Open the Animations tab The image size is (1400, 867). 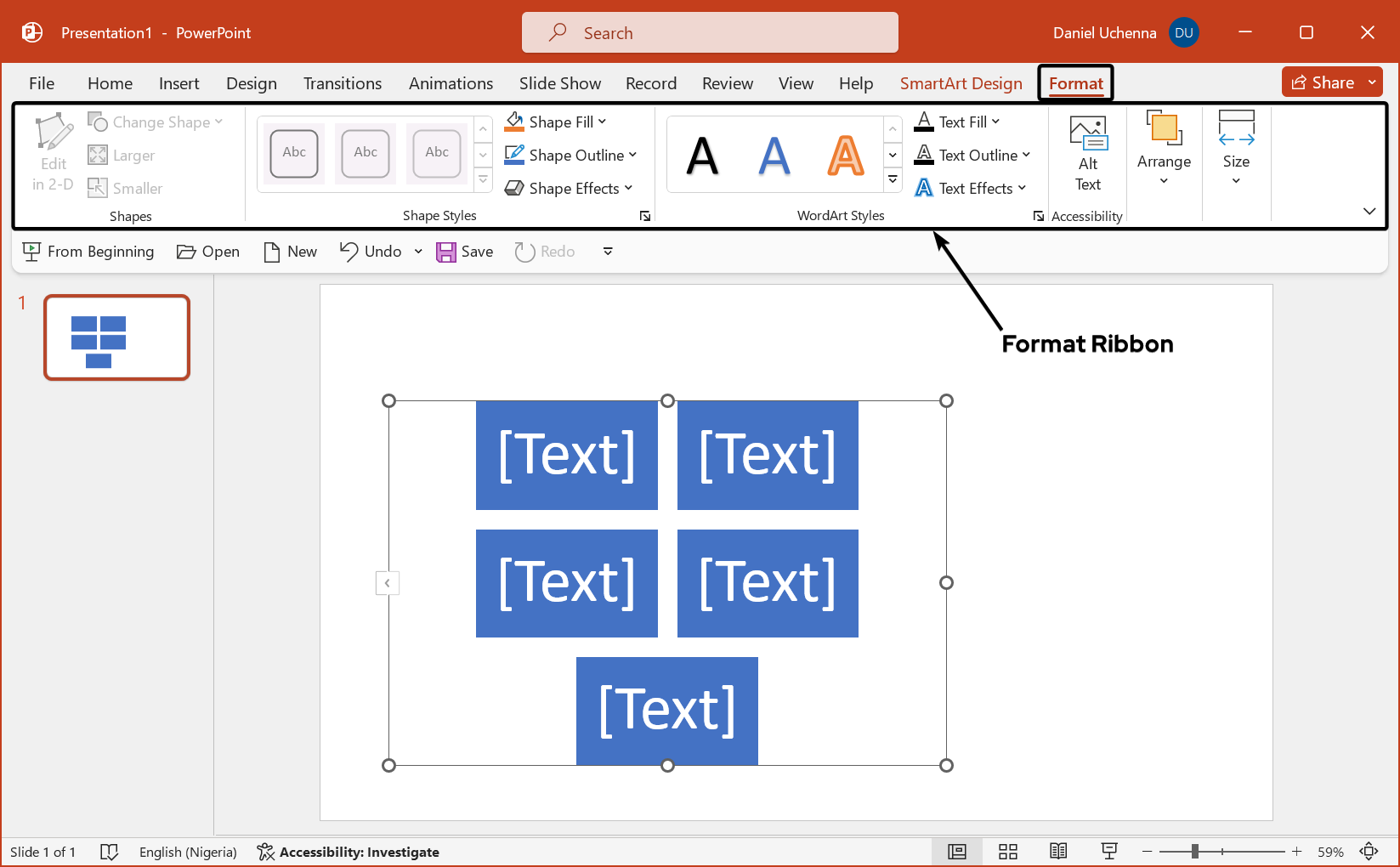click(451, 82)
